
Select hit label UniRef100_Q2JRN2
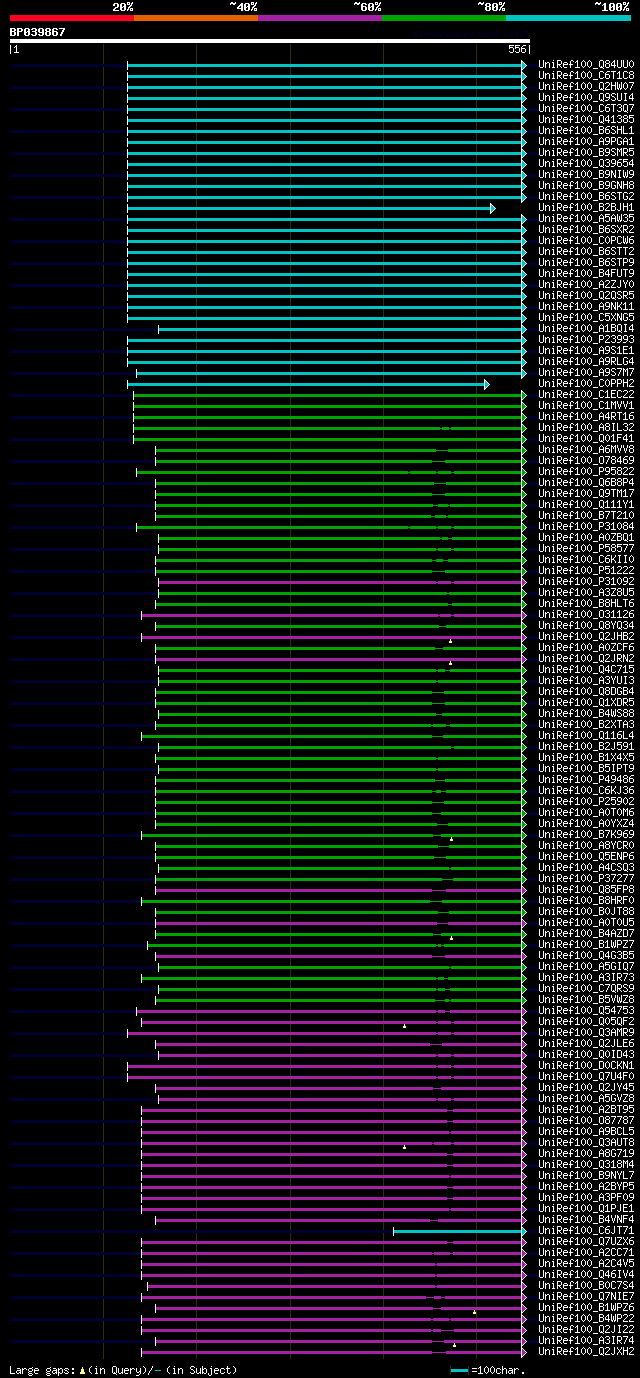(586, 658)
